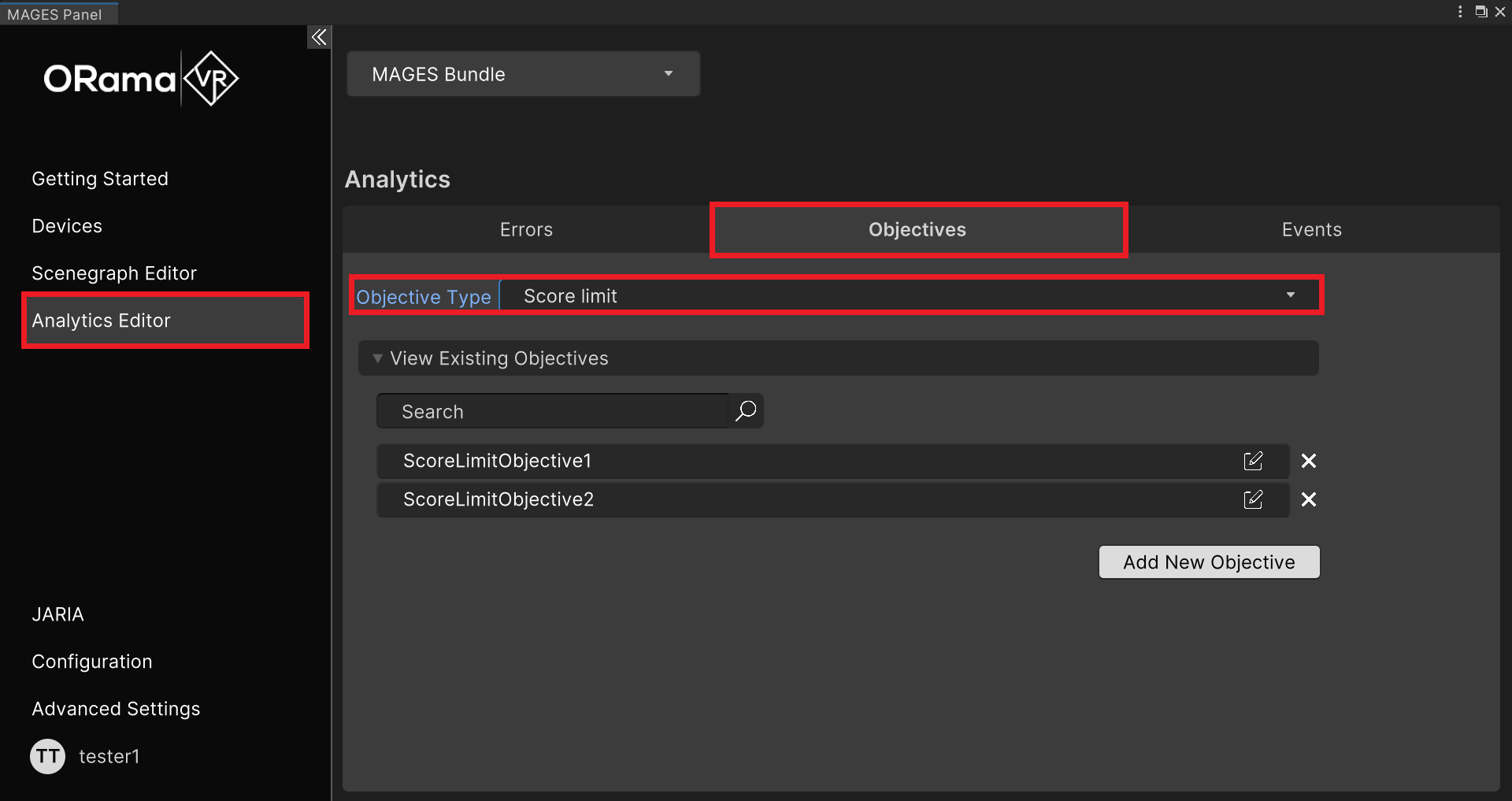Edit ScoreLimitObjective1 using the pencil icon
Viewport: 1512px width, 801px height.
click(x=1252, y=461)
